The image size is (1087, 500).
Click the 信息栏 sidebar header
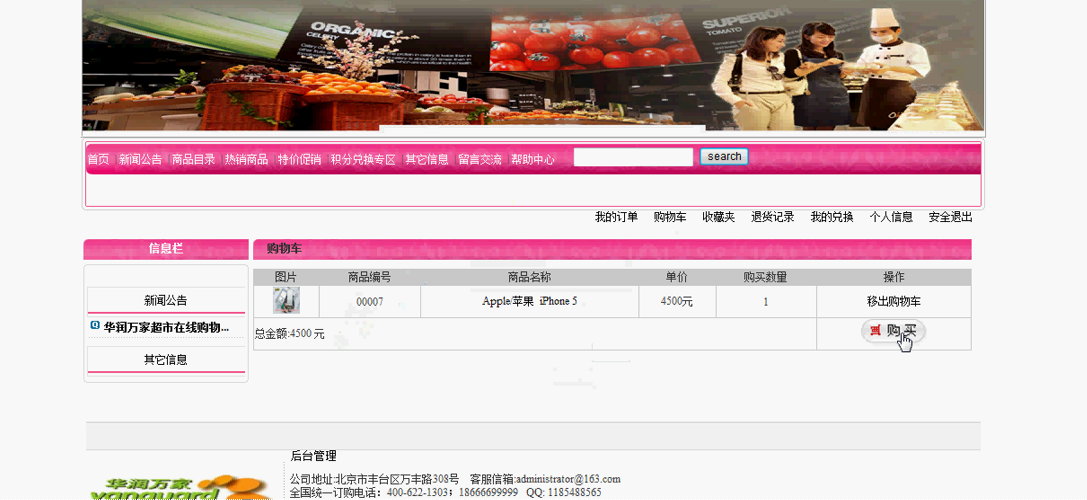[x=166, y=249]
